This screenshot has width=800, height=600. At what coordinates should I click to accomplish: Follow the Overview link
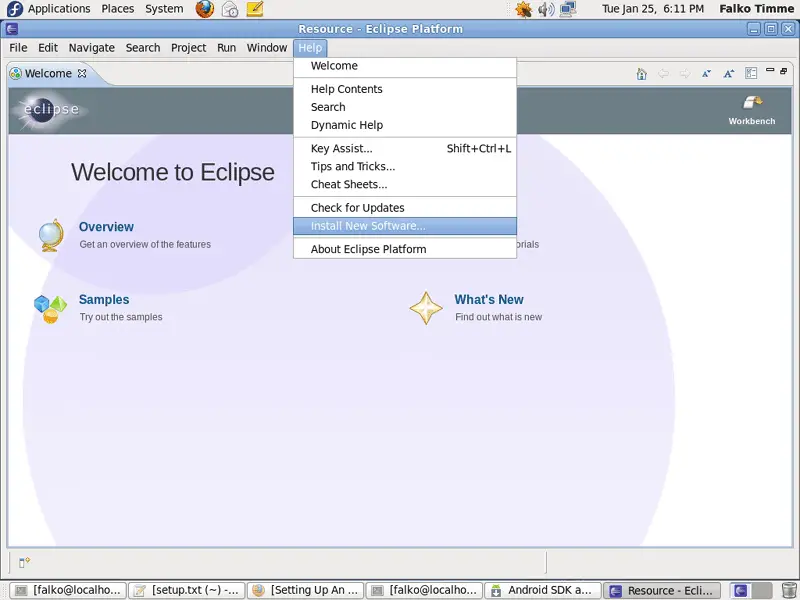click(x=106, y=227)
